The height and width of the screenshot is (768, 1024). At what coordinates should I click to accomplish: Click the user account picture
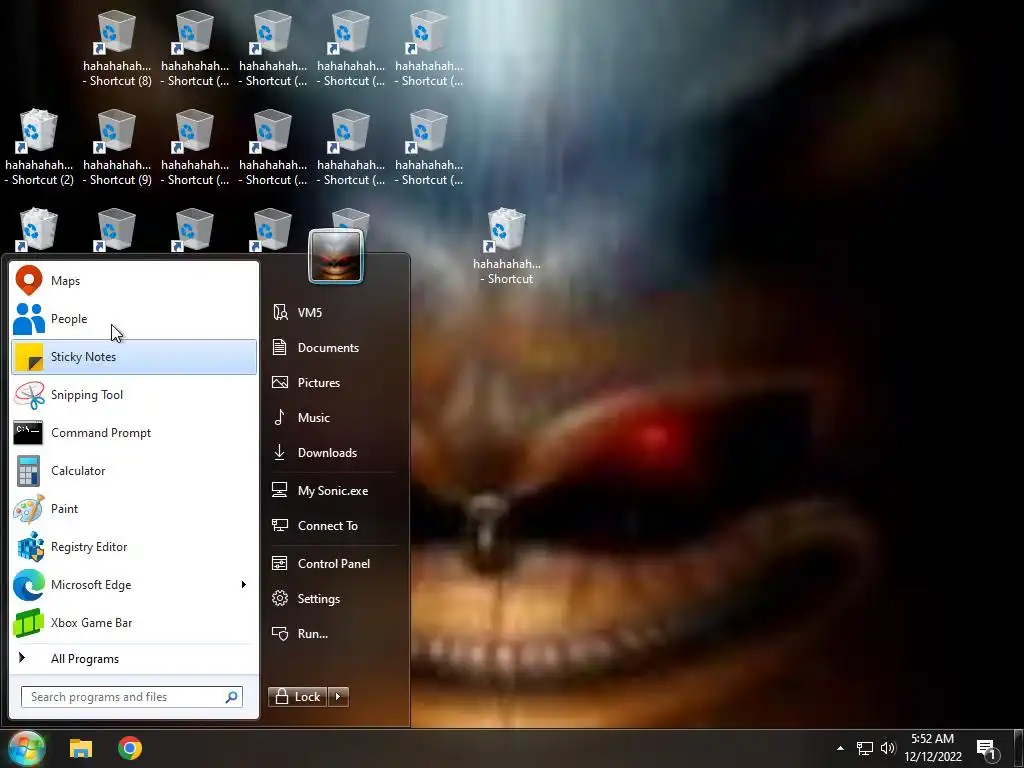tap(336, 256)
